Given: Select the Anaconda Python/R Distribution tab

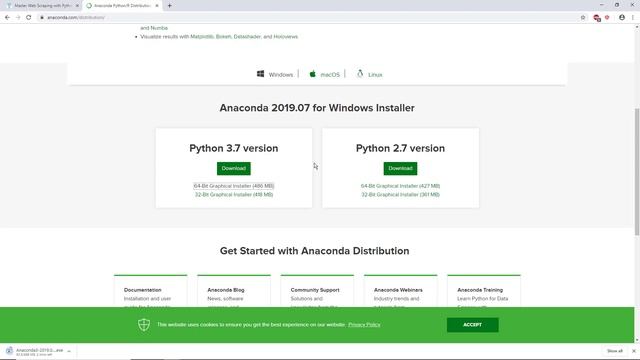Looking at the screenshot, I should [122, 6].
